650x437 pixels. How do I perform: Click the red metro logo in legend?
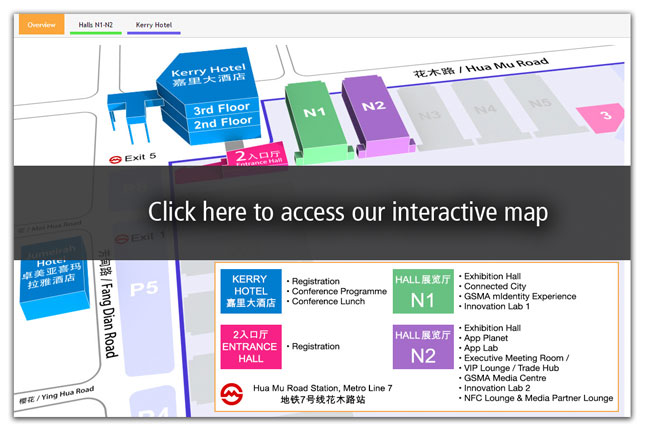coord(231,394)
